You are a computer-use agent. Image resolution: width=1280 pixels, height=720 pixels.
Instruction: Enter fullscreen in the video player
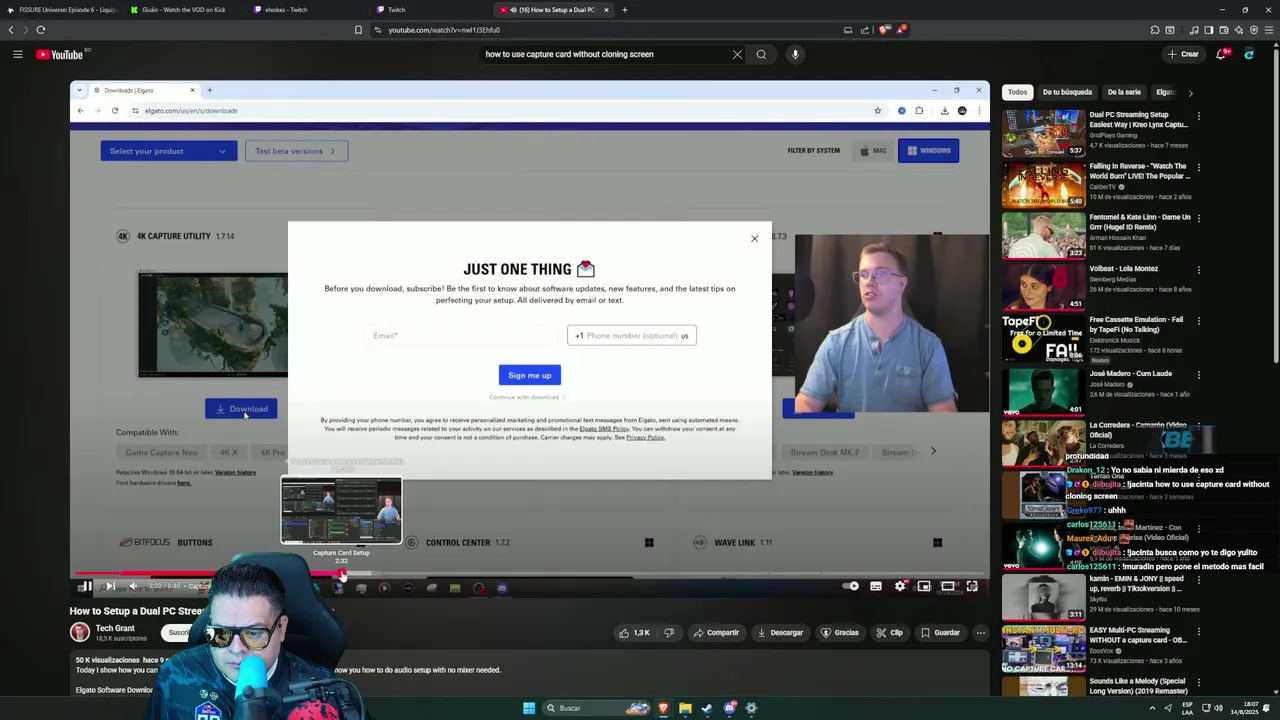[x=972, y=587]
